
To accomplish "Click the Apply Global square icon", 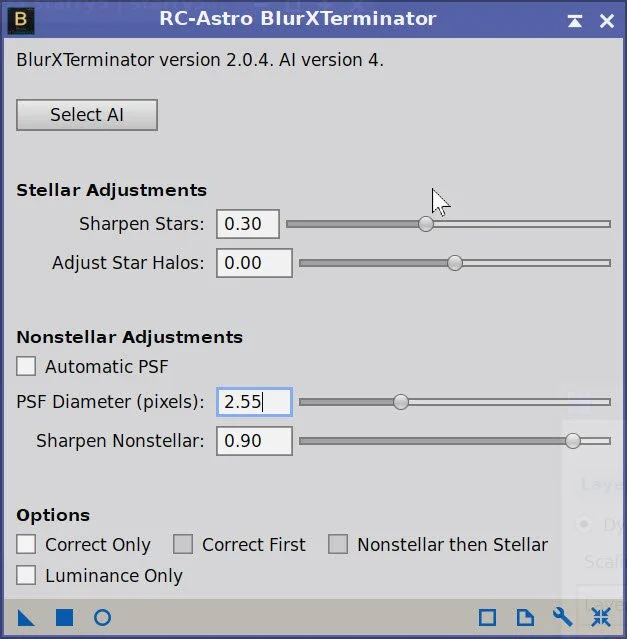I will coord(64,617).
